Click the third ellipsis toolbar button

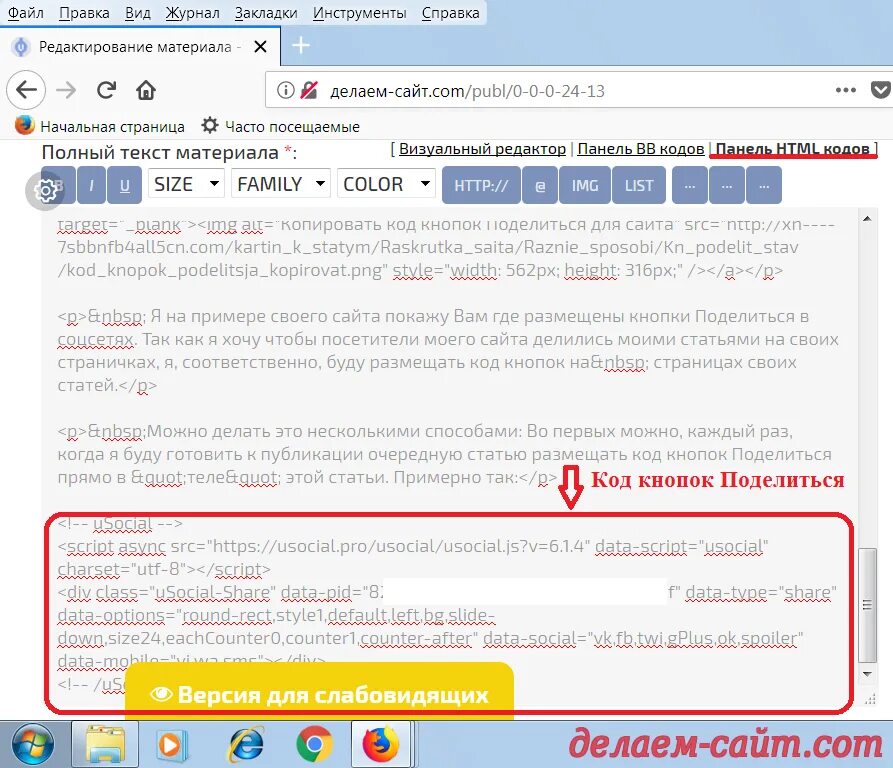764,185
